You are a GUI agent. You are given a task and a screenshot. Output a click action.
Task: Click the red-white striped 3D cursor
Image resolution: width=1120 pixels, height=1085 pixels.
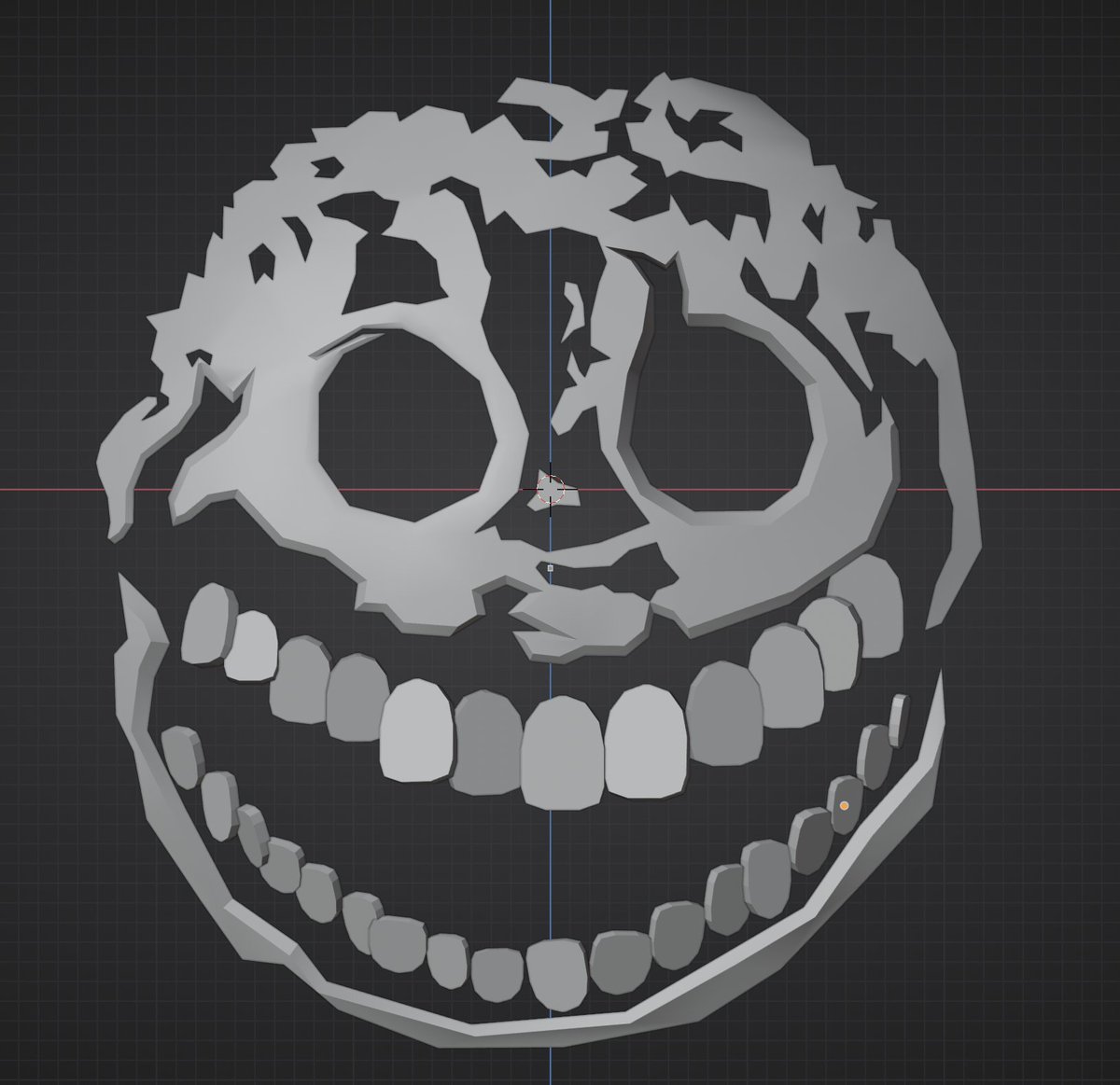pyautogui.click(x=551, y=489)
